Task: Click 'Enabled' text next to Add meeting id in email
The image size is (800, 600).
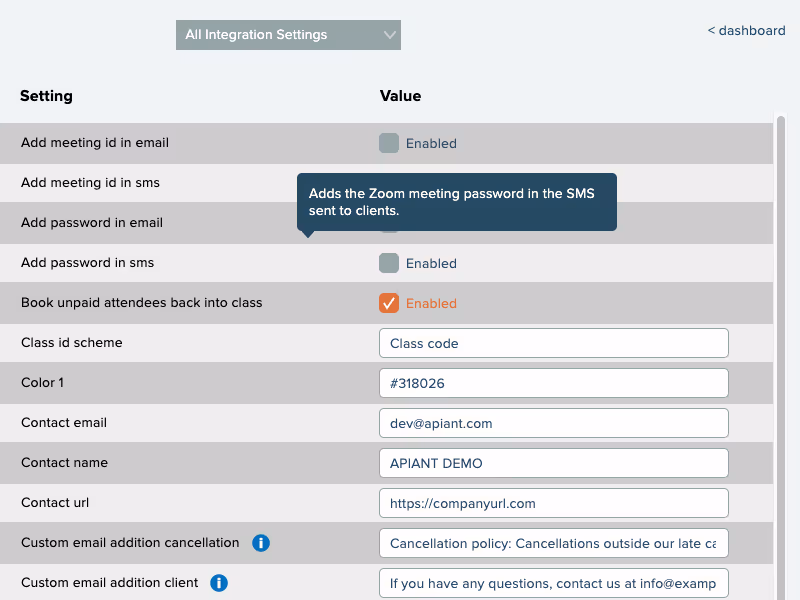Action: 431,144
